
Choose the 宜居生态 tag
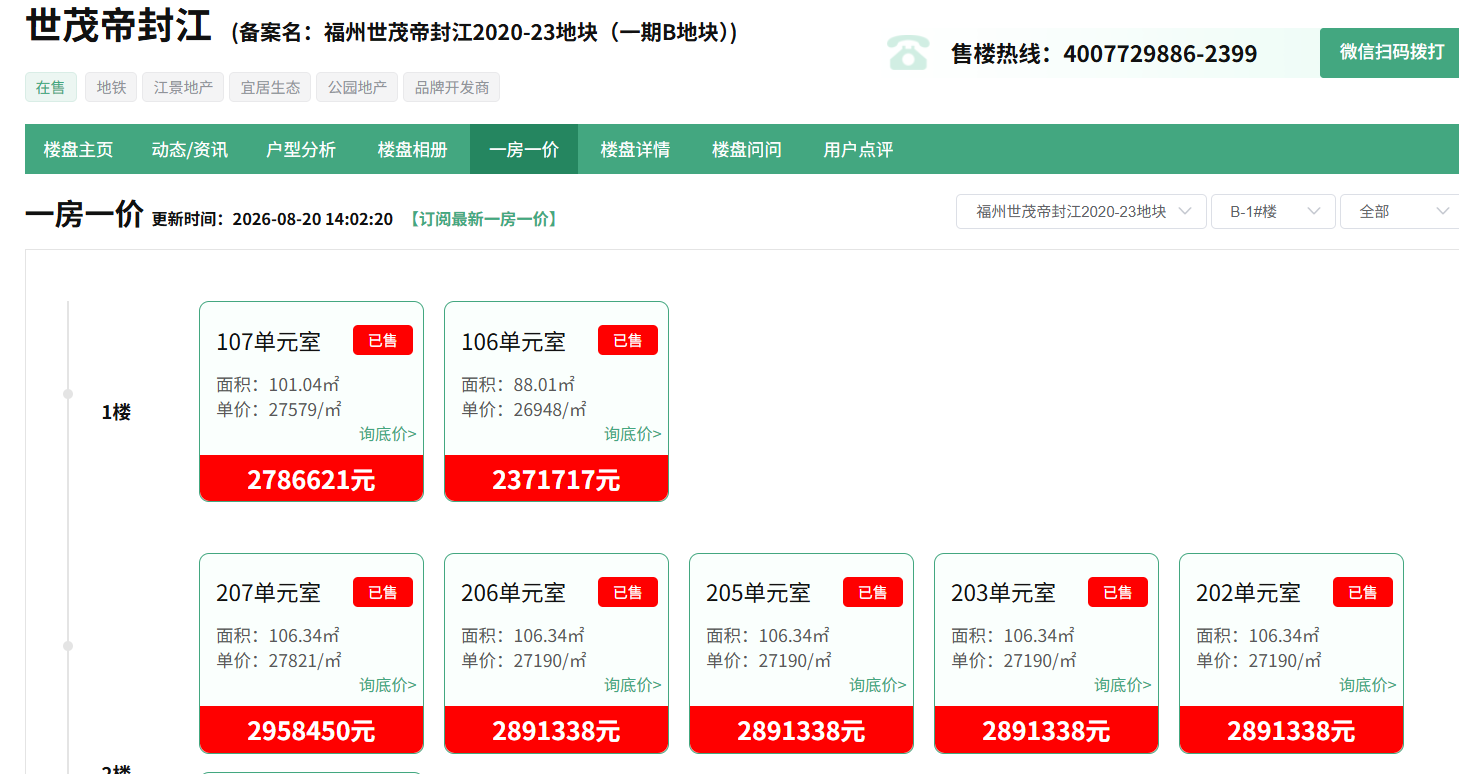pos(270,87)
